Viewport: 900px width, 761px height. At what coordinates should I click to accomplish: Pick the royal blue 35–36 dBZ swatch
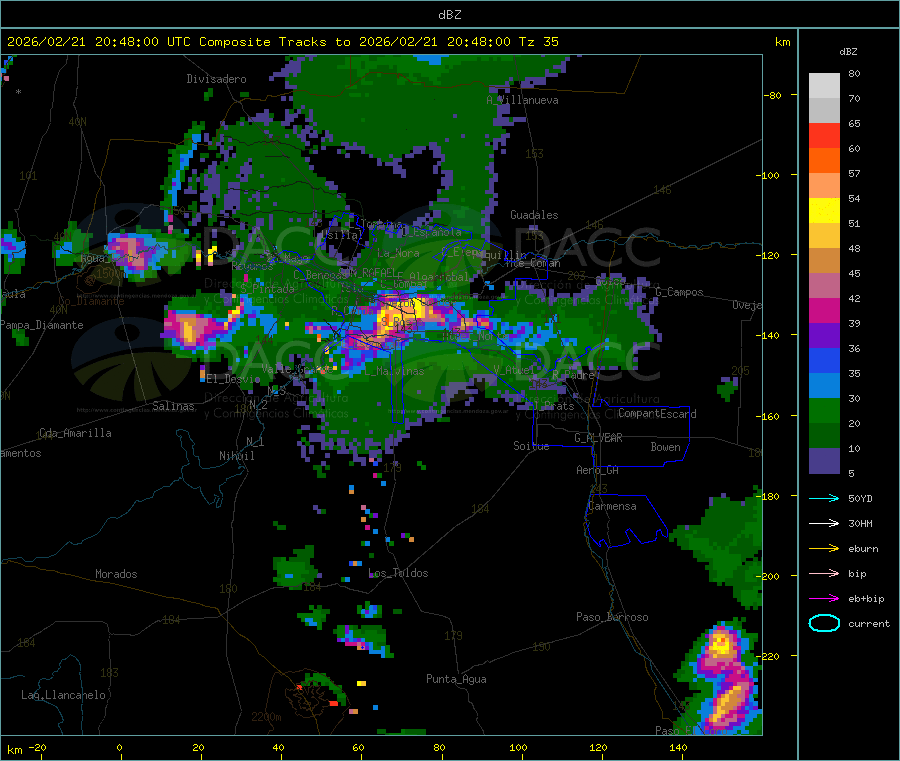point(824,360)
